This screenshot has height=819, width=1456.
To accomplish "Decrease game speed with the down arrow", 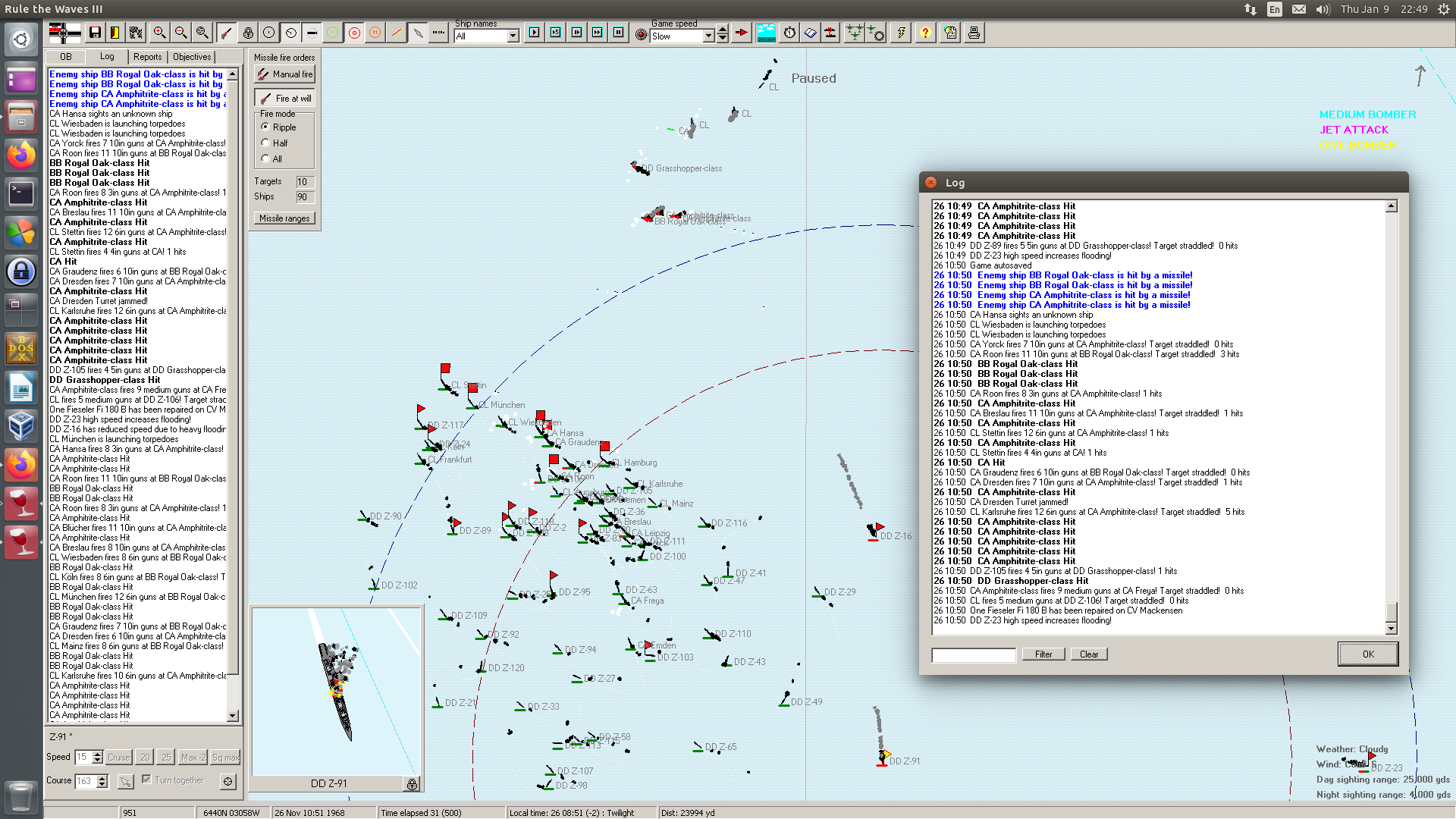I will [x=723, y=39].
